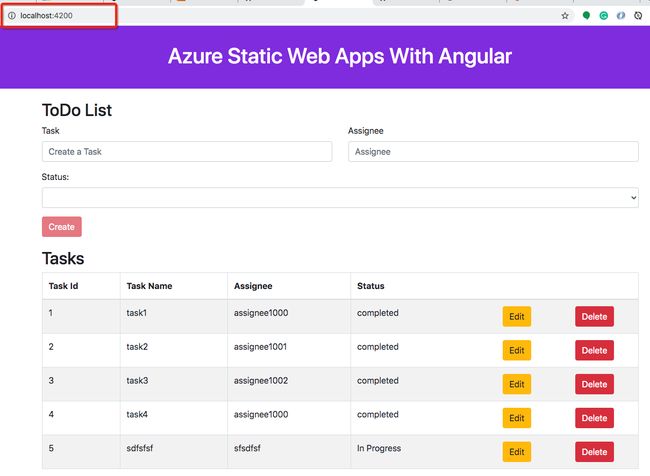Click the green circle extension icon
The height and width of the screenshot is (476, 650).
(586, 16)
